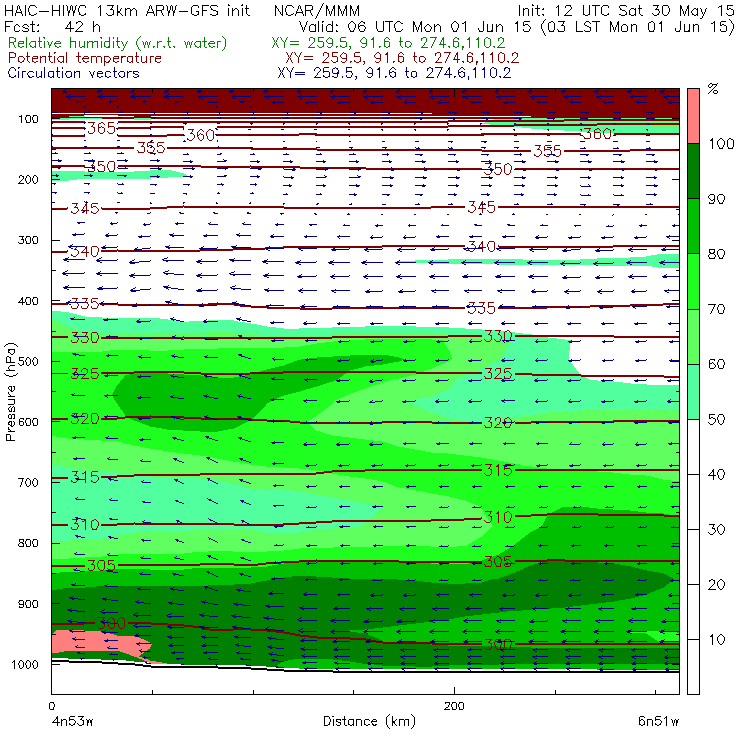Click the '365' potential temperature contour label
This screenshot has width=740, height=740.
(101, 128)
